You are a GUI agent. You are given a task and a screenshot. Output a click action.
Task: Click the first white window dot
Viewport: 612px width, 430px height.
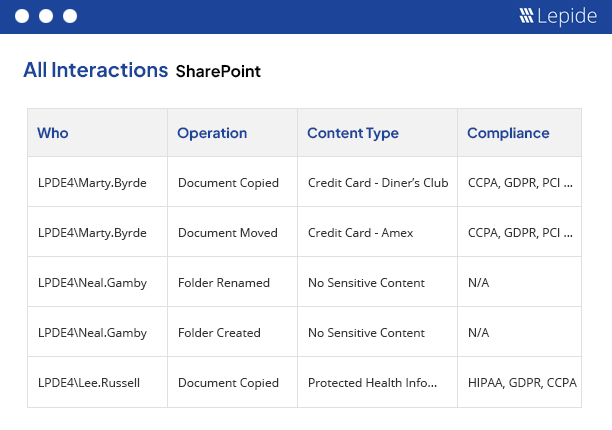coord(21,16)
